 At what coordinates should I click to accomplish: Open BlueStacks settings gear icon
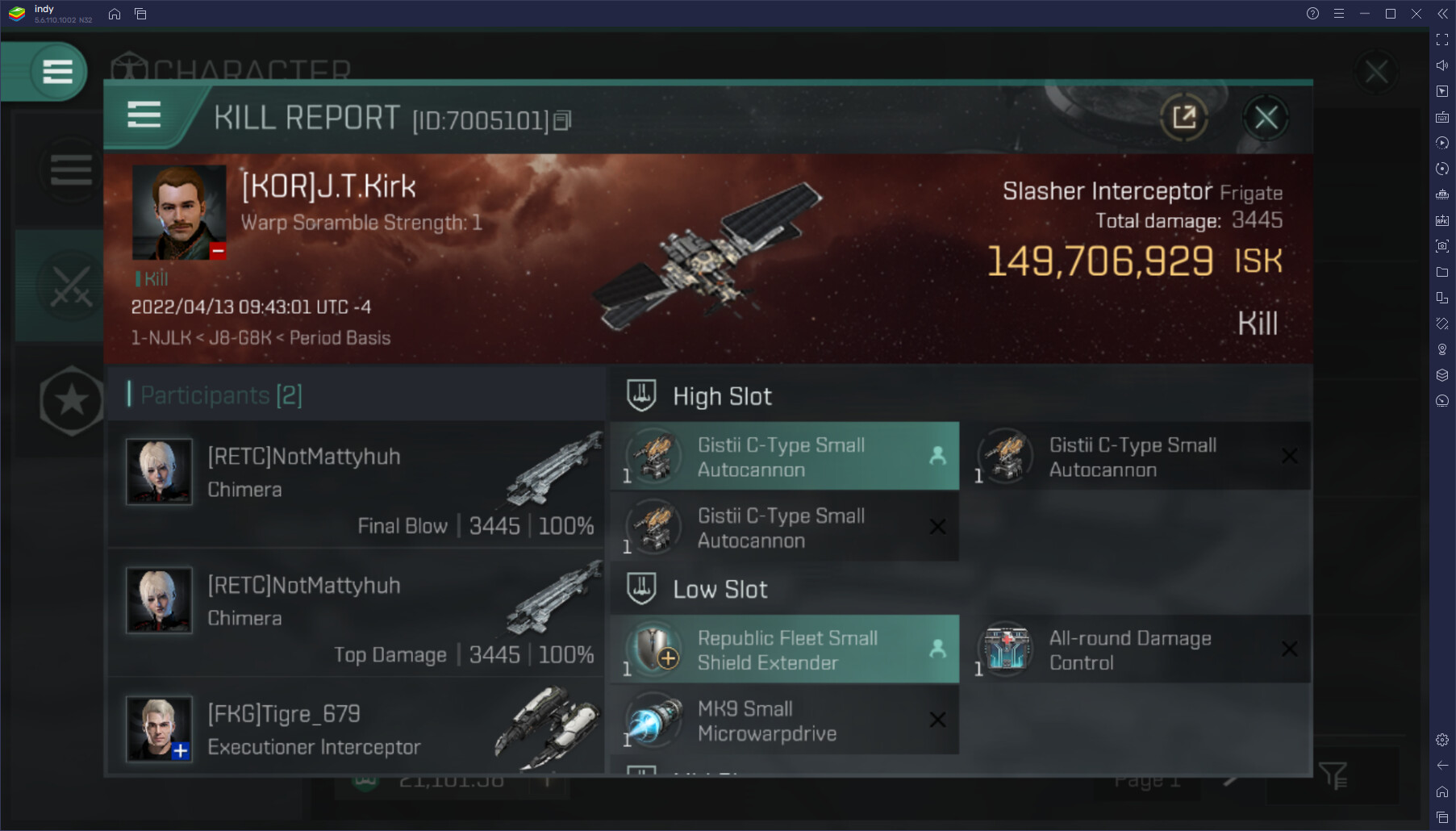(x=1442, y=740)
